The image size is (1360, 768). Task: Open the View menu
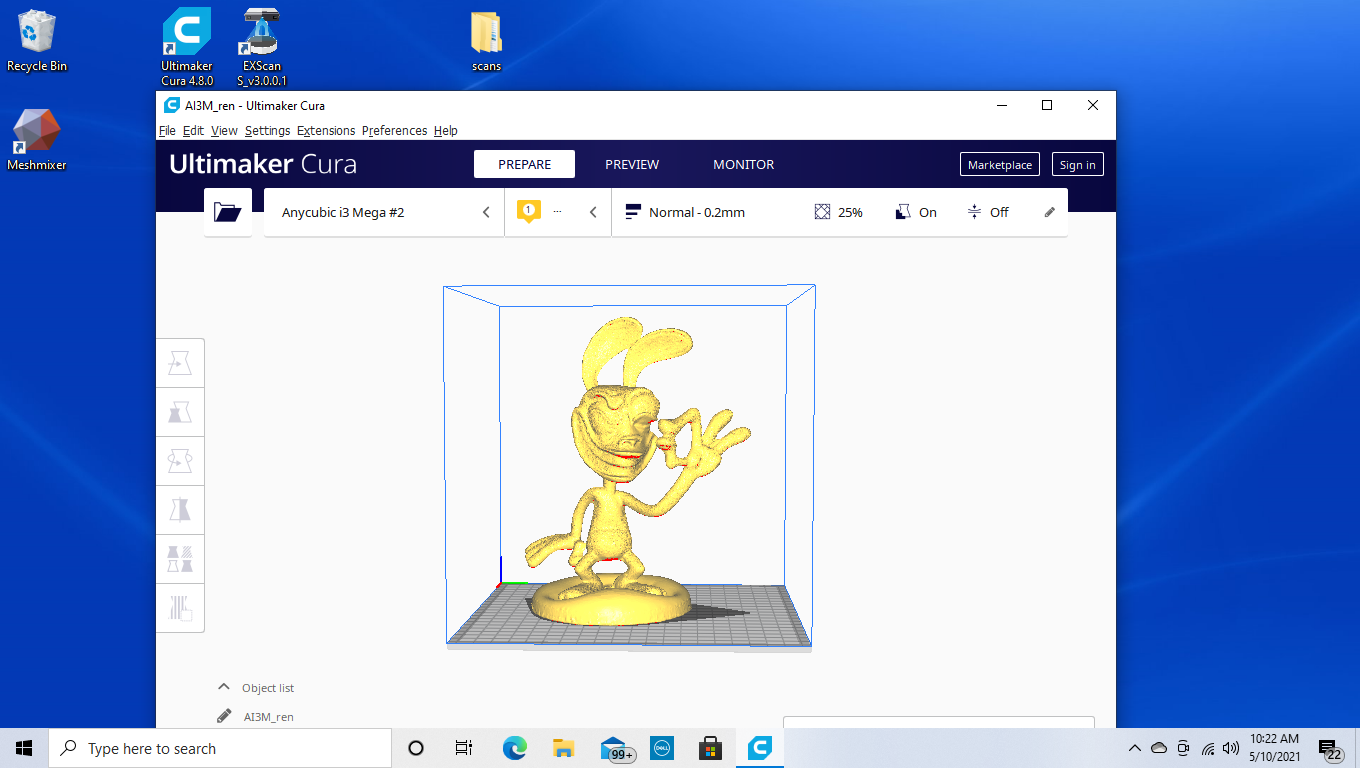224,130
